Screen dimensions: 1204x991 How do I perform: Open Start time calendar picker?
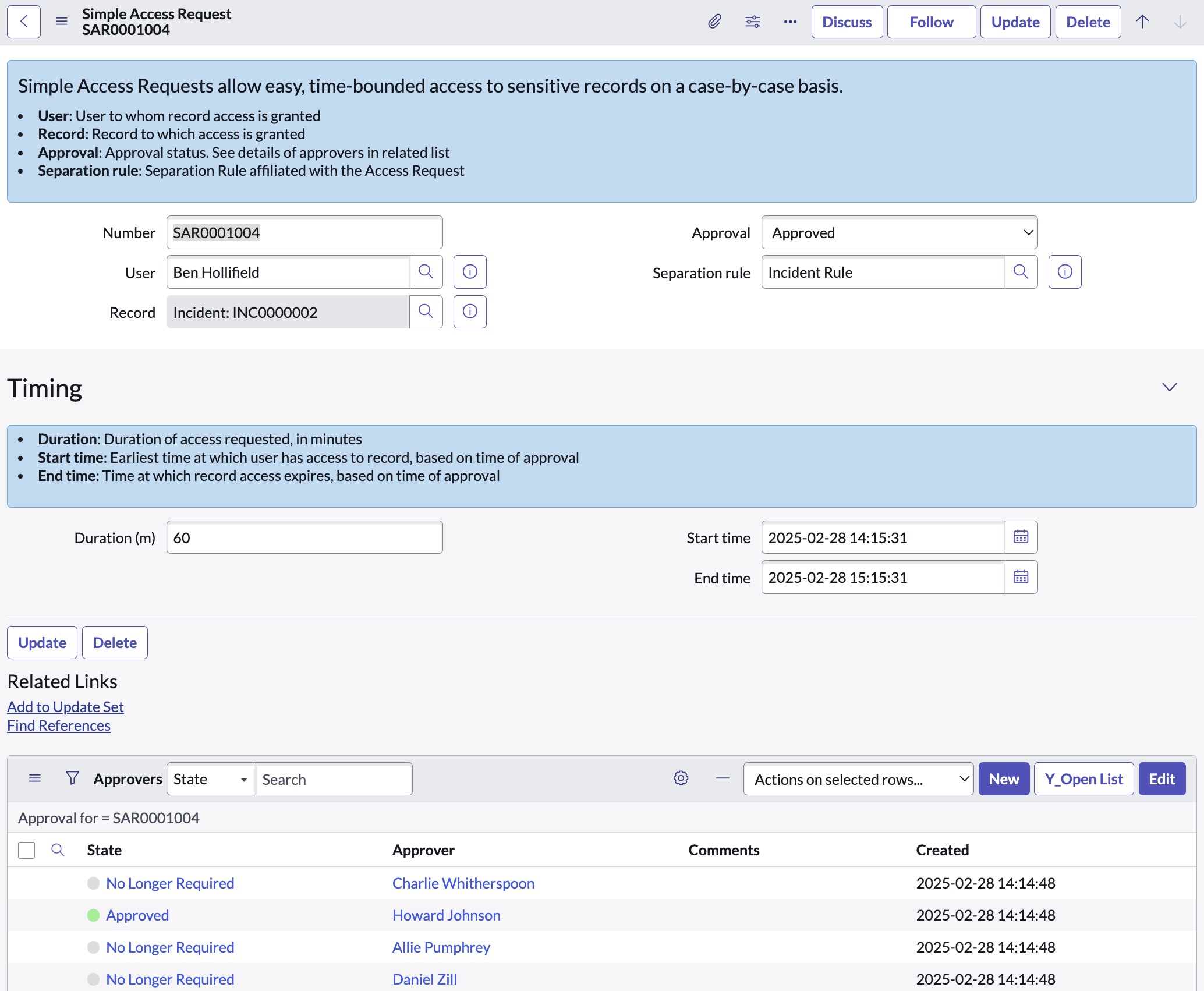pos(1021,537)
